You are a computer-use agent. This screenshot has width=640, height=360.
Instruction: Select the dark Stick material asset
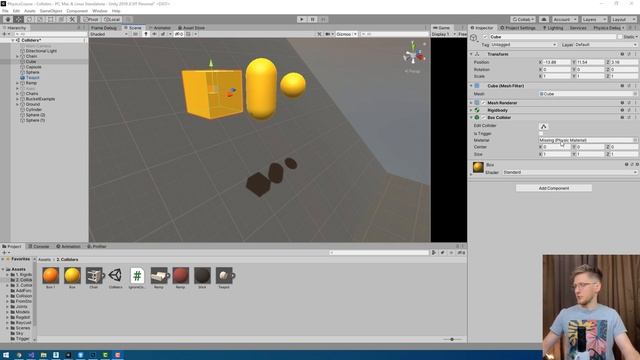202,276
